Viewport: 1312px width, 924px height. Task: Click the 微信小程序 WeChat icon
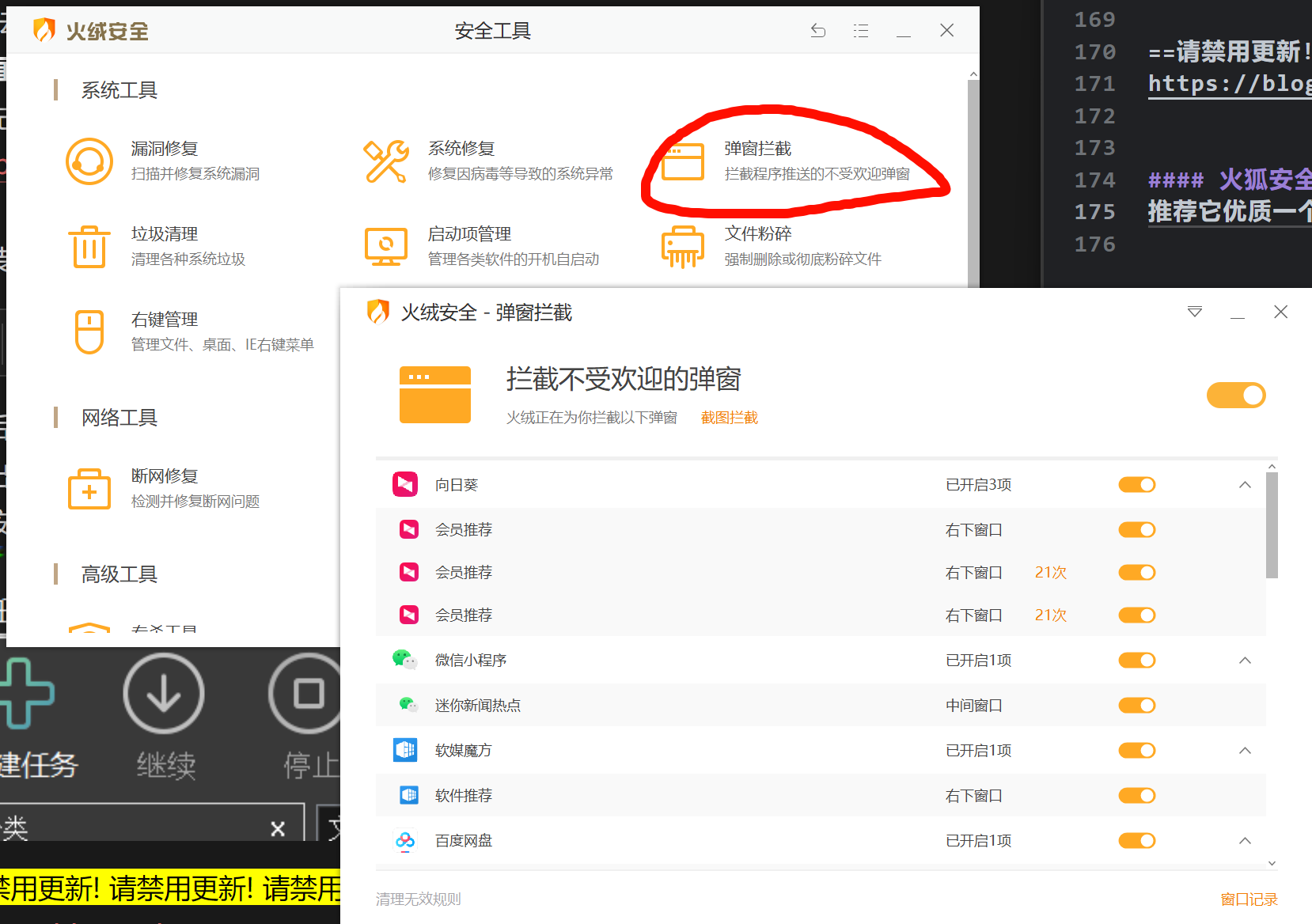[x=405, y=660]
